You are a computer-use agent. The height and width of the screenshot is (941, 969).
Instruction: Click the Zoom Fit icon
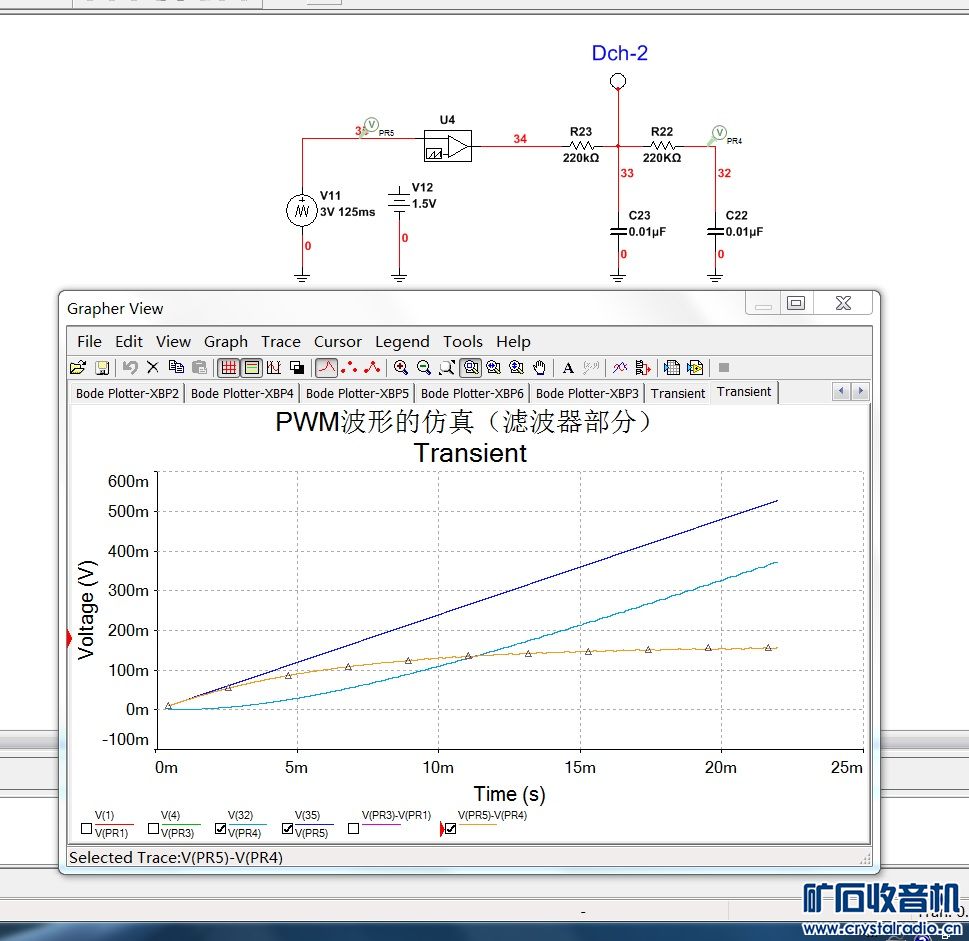point(471,368)
